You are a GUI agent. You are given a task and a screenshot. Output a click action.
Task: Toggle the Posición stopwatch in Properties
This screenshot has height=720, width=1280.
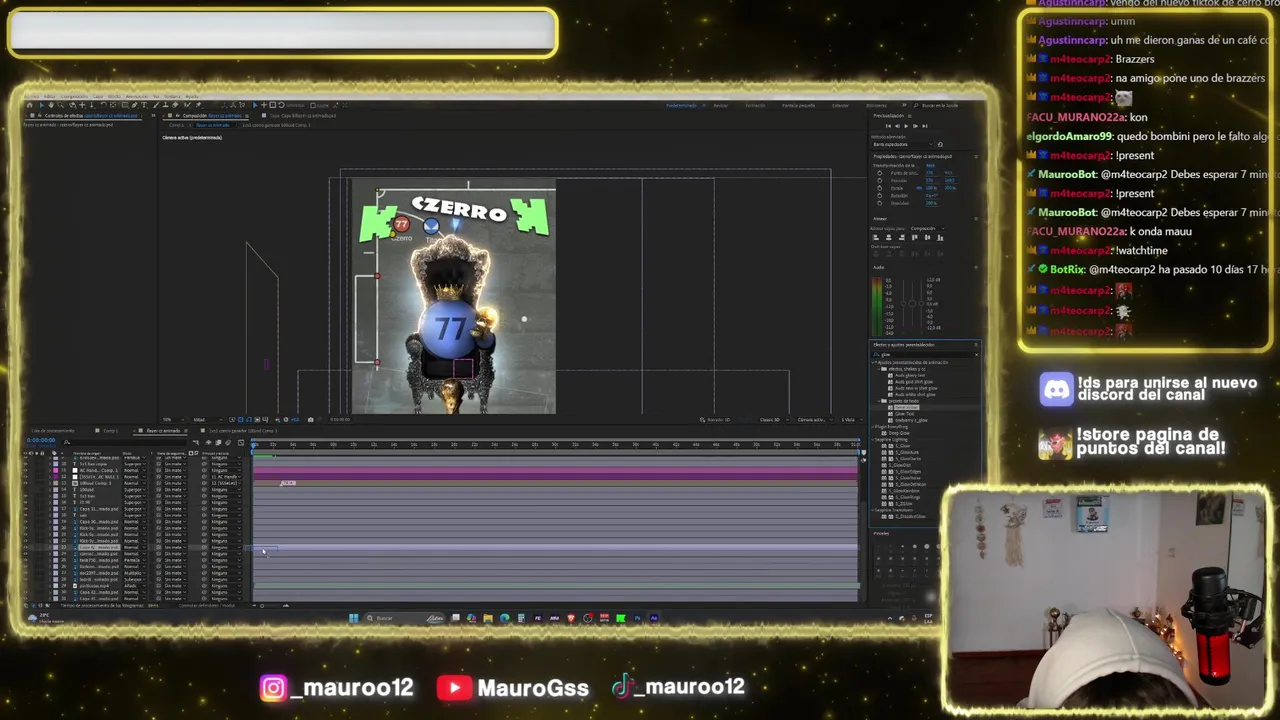click(880, 180)
